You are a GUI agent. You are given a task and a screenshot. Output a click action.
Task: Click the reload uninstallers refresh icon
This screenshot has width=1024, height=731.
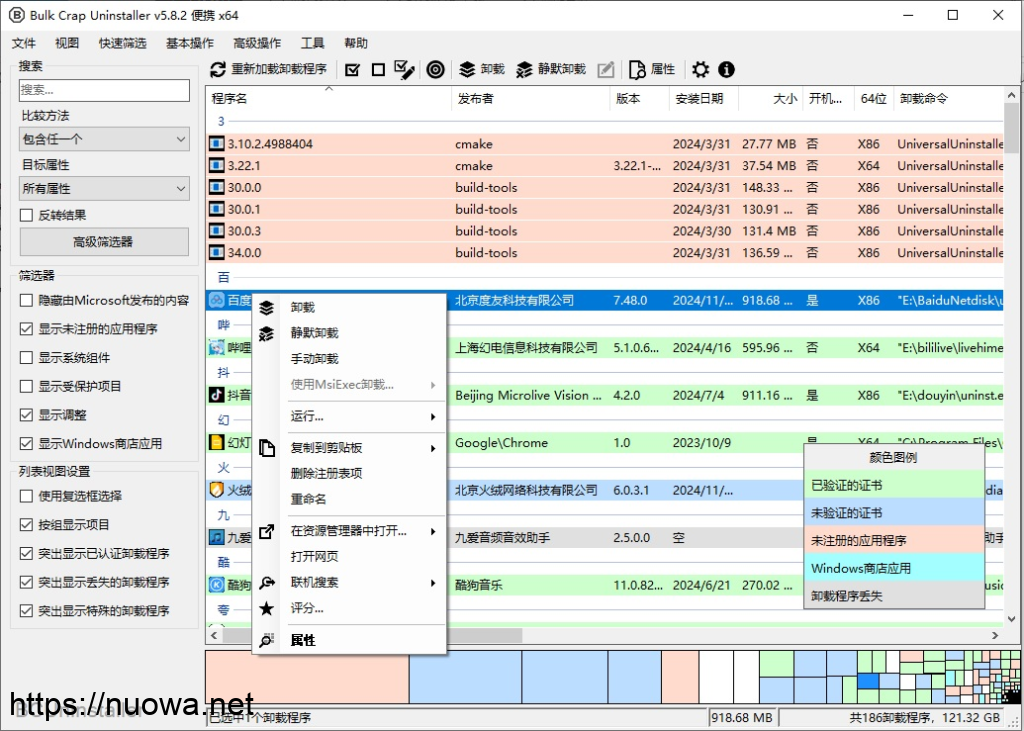pos(218,70)
